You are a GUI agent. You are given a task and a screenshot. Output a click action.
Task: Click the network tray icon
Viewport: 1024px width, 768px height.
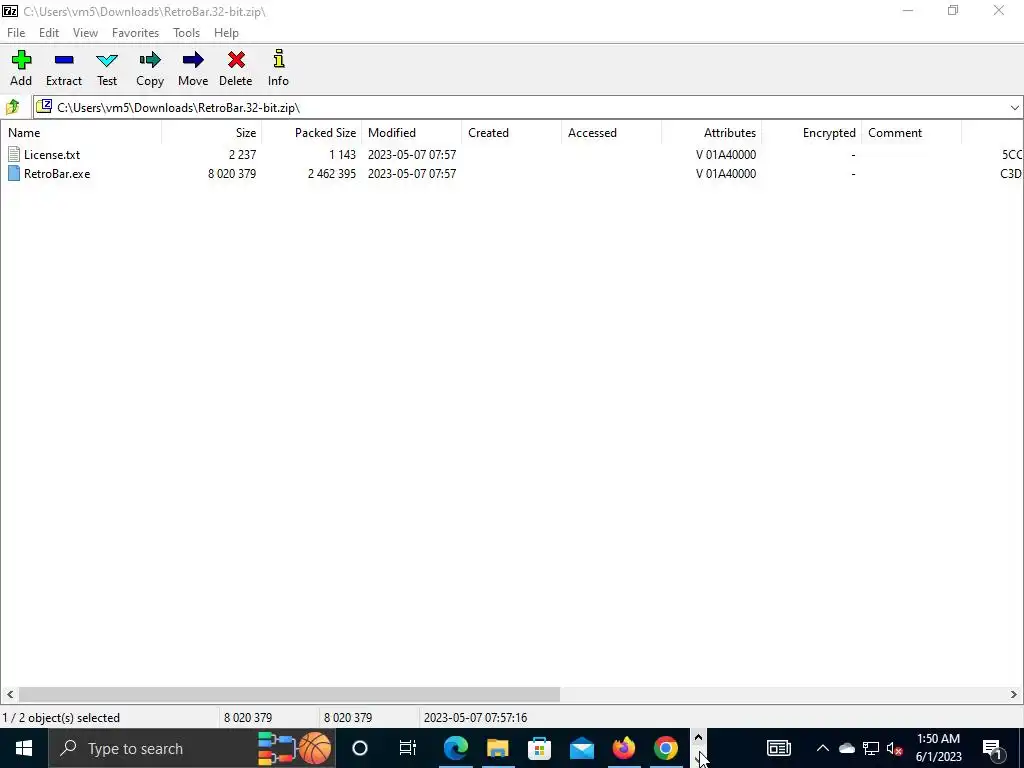point(871,748)
